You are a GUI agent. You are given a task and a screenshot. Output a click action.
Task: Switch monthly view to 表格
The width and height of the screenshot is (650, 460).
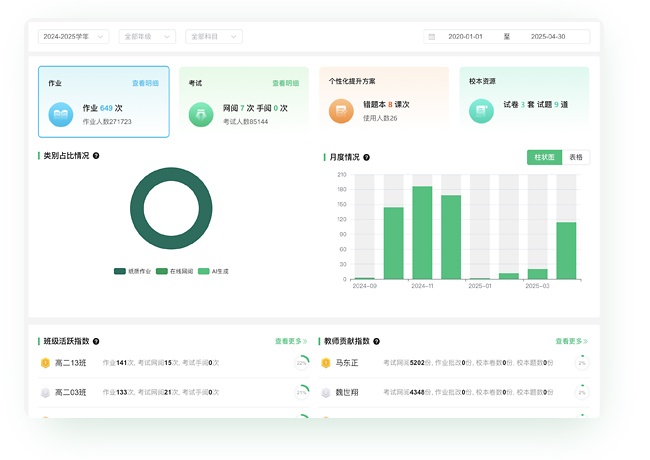pos(576,157)
